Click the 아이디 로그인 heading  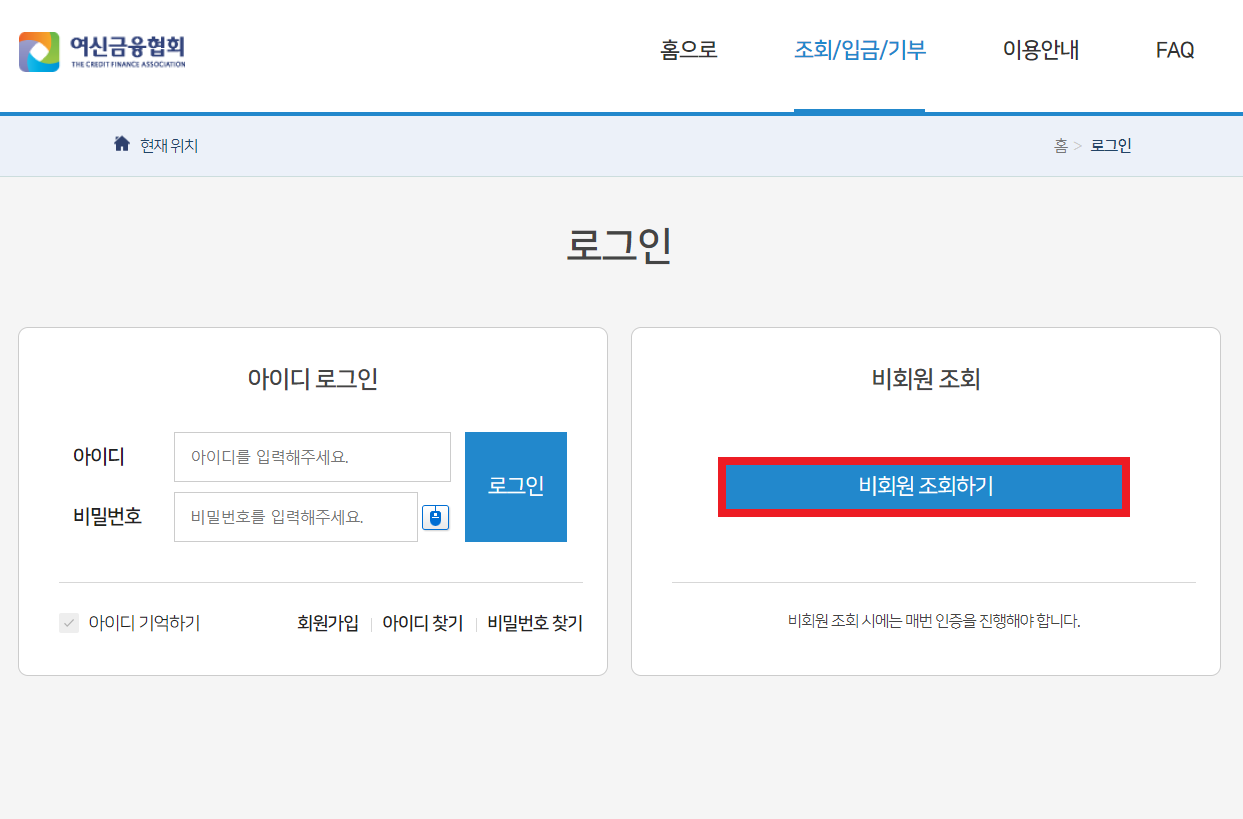click(x=313, y=379)
